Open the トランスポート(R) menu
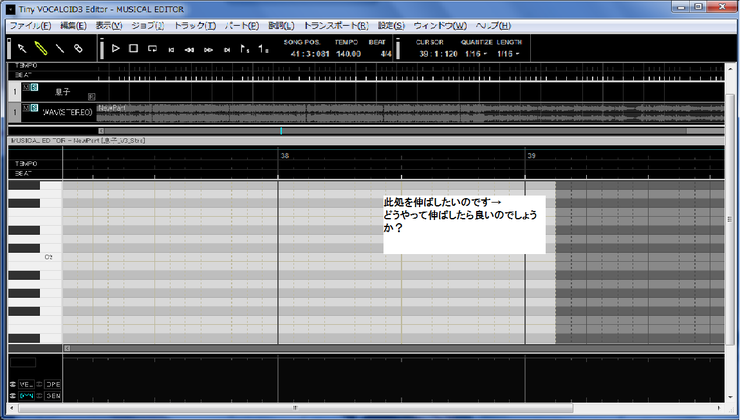 pyautogui.click(x=336, y=25)
